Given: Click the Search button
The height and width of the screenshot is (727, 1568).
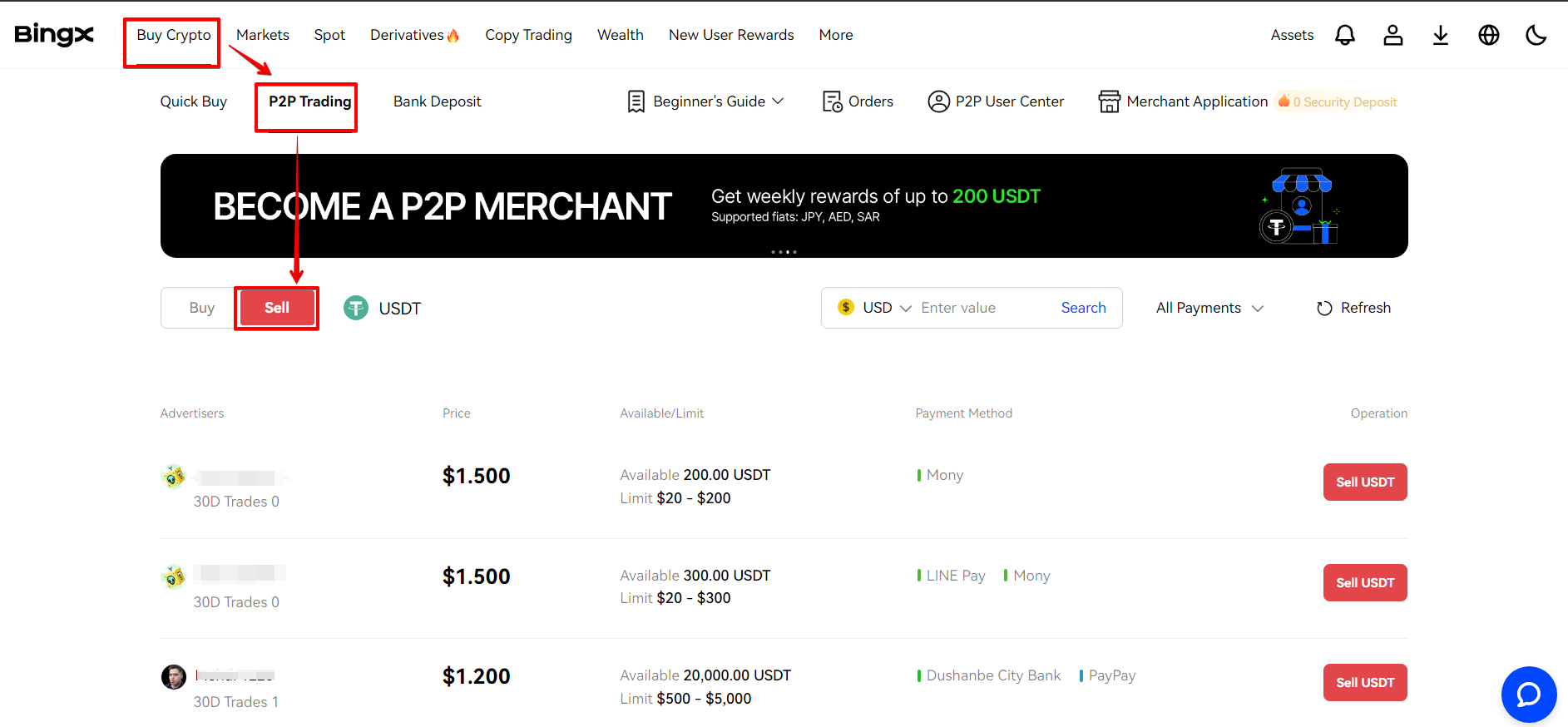Looking at the screenshot, I should pos(1084,308).
